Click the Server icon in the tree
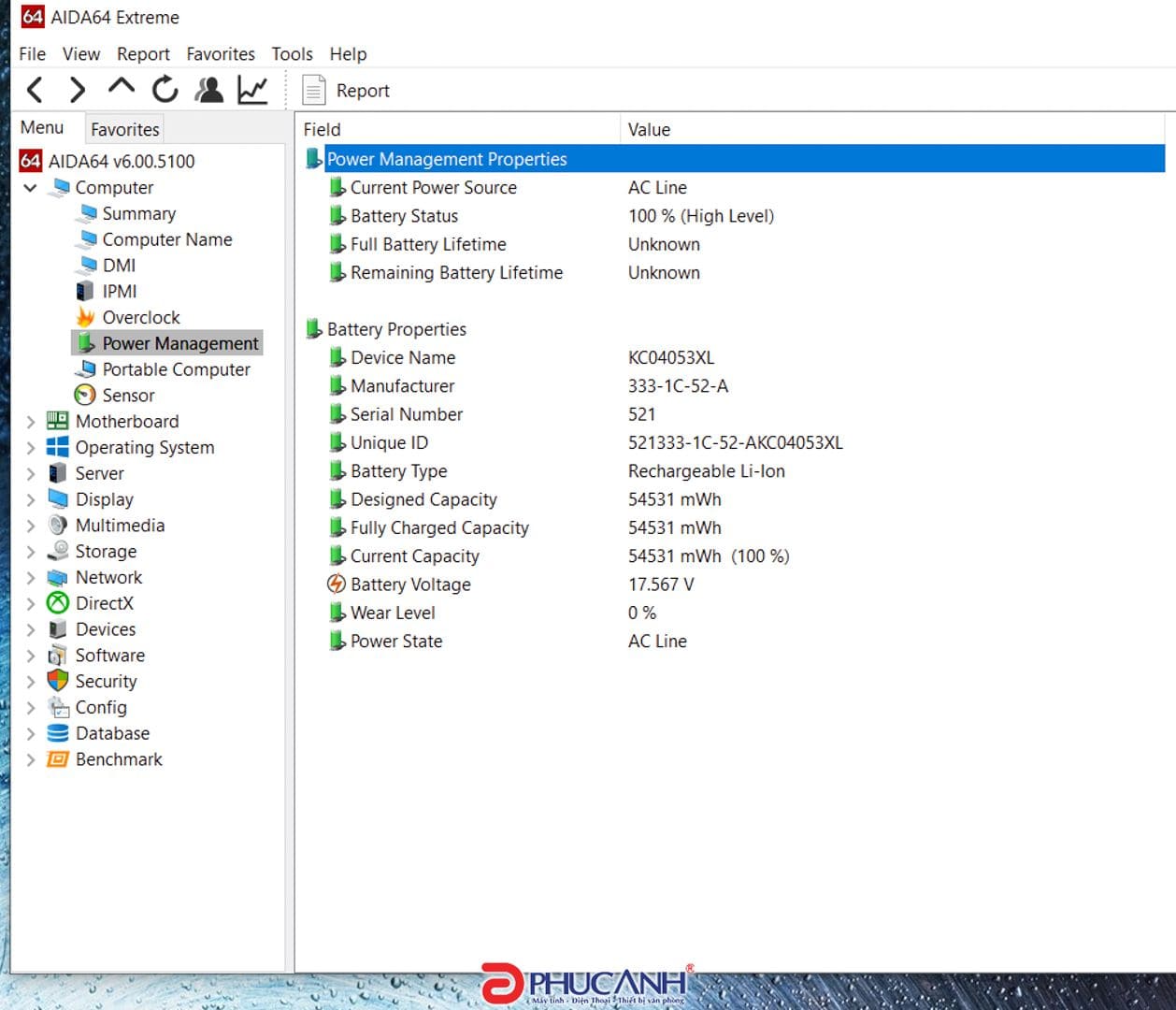Image resolution: width=1176 pixels, height=1010 pixels. point(58,473)
